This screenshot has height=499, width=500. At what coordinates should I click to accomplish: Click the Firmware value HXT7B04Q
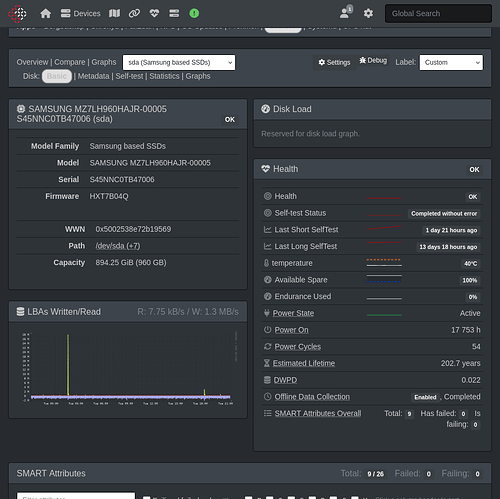109,196
